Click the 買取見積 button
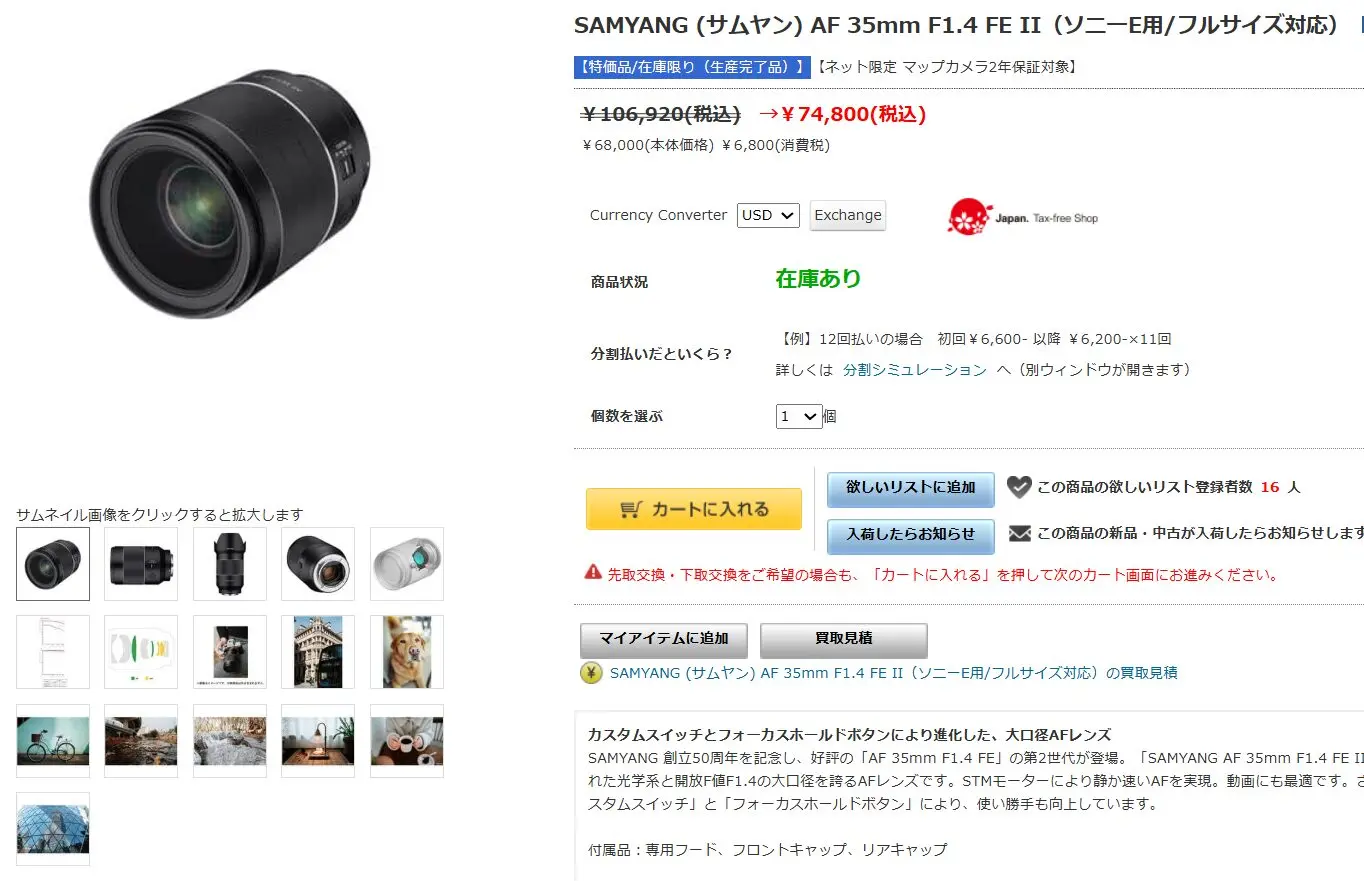 (844, 639)
